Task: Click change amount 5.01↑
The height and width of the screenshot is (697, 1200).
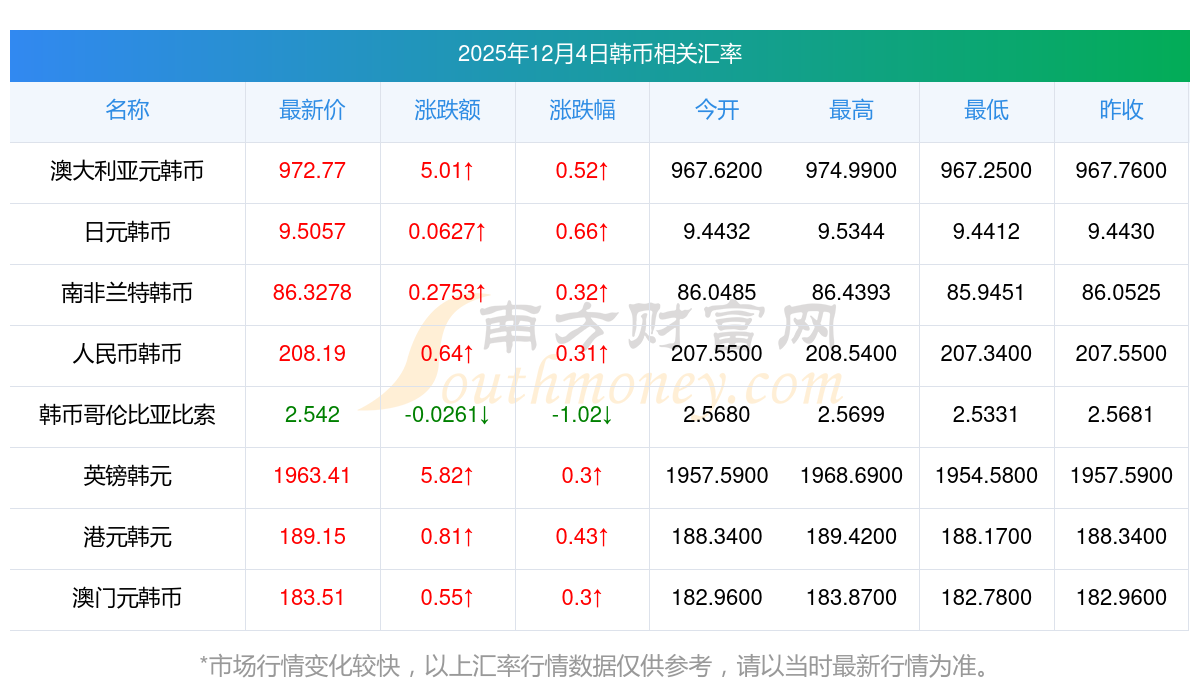Action: click(447, 171)
